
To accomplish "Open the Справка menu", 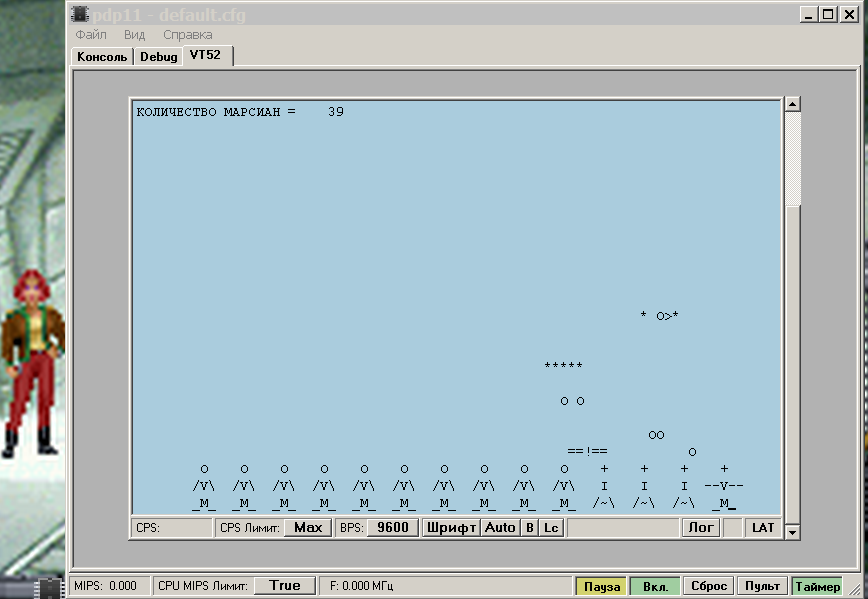I will point(188,35).
